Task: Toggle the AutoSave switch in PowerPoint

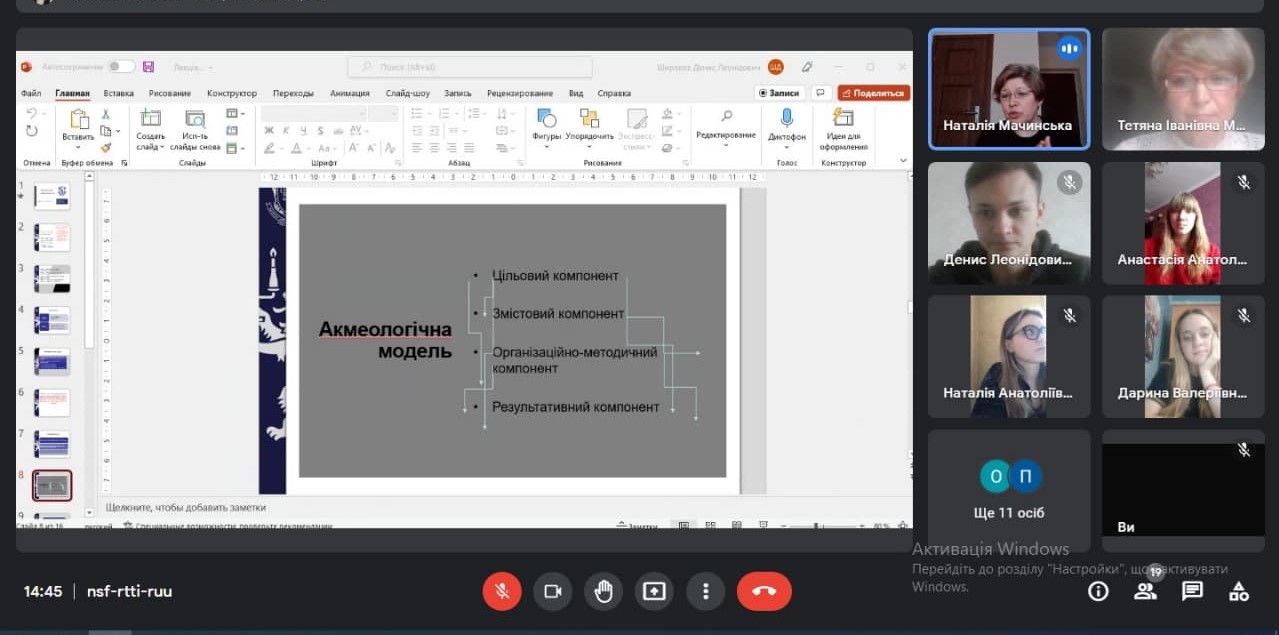Action: tap(121, 67)
